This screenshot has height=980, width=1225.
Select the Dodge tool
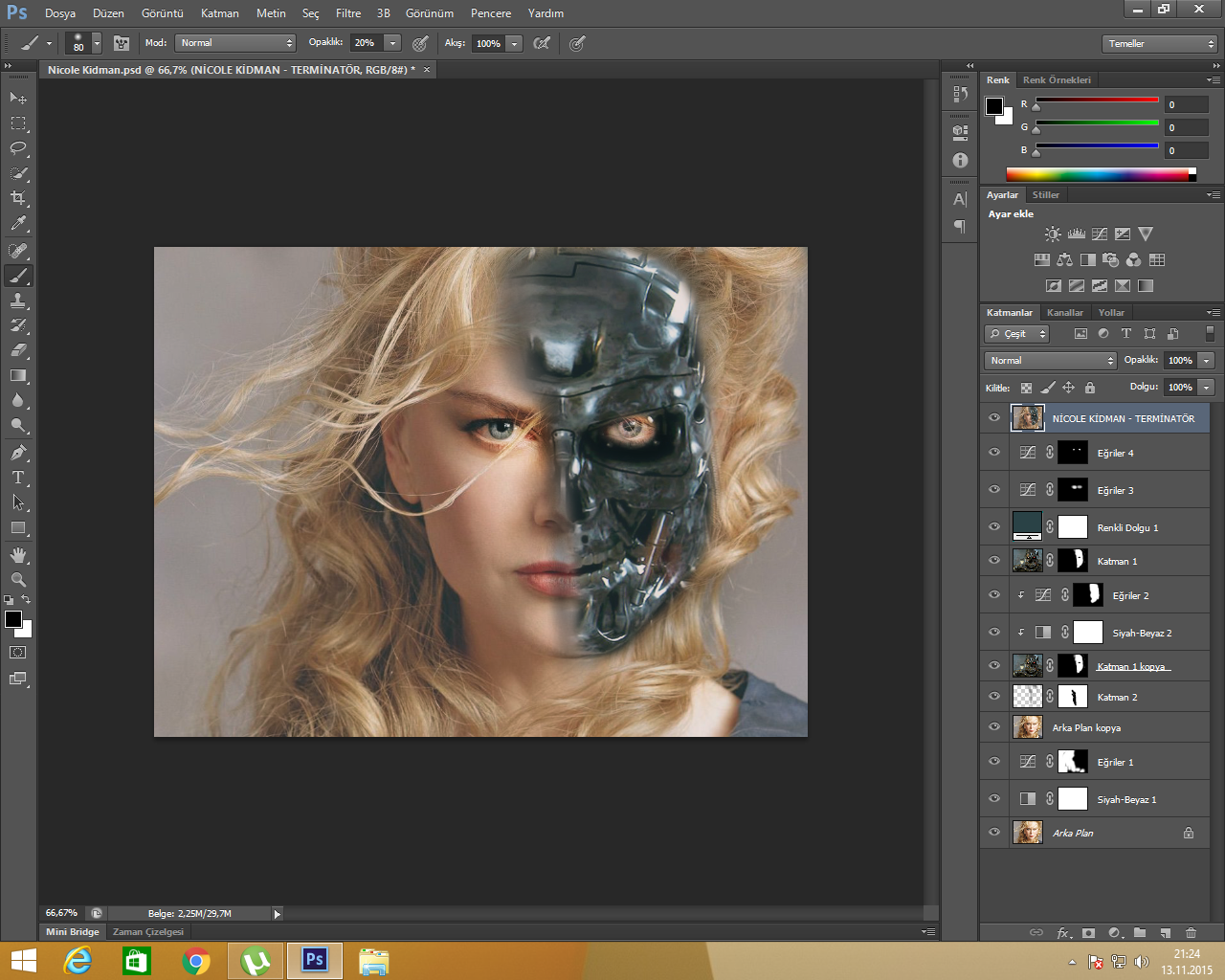[x=18, y=426]
